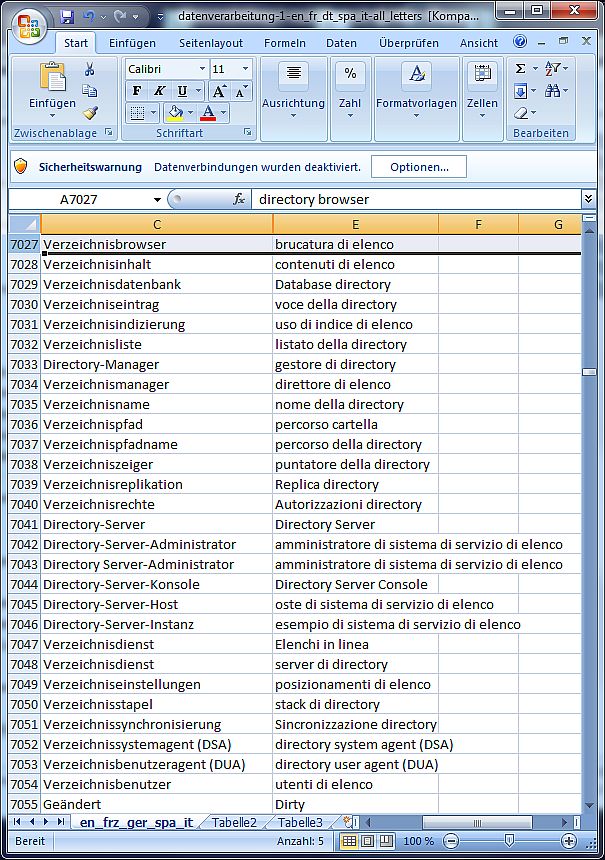Viewport: 605px width, 860px height.
Task: Redo the last action
Action: click(120, 17)
